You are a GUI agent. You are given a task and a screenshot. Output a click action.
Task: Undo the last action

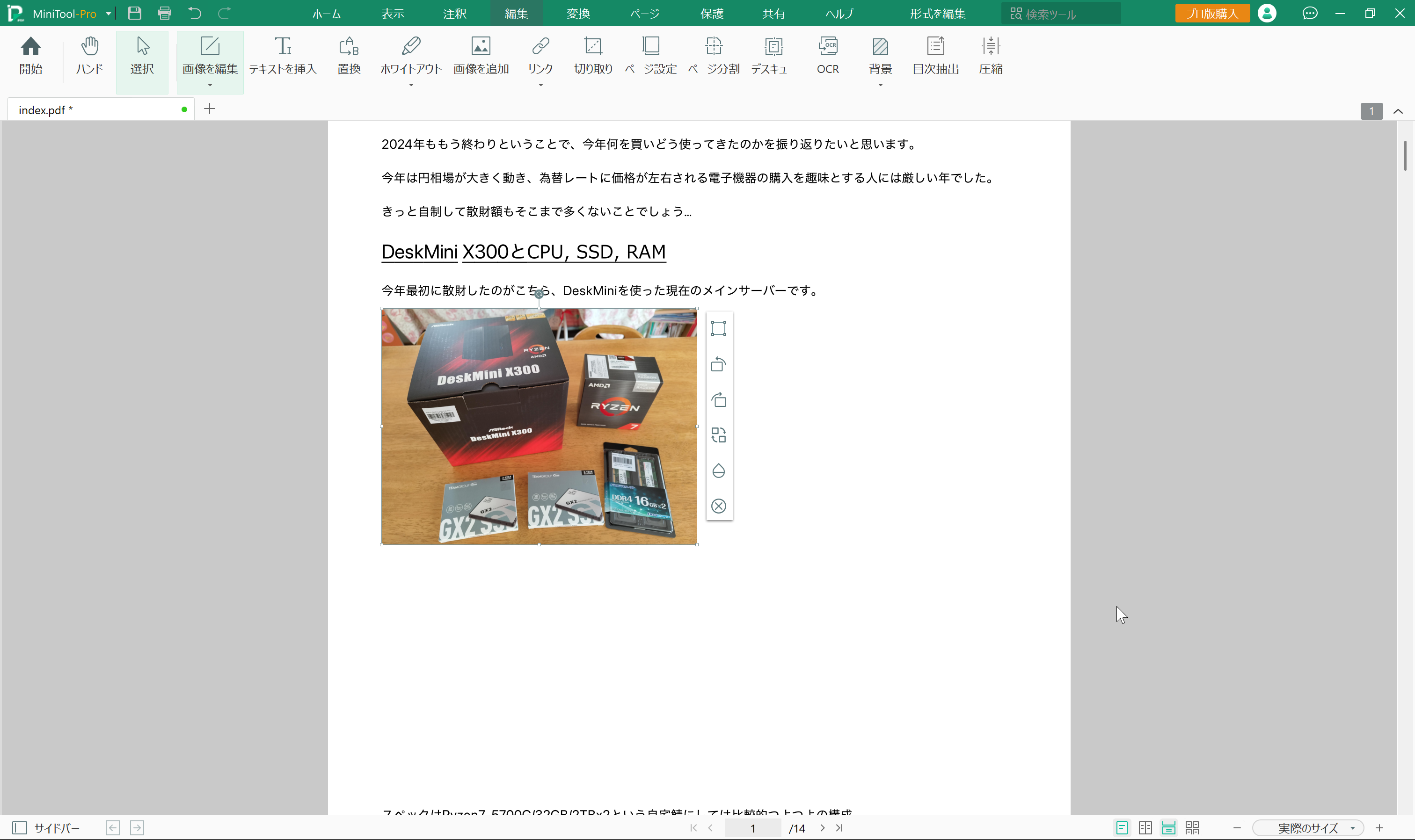pos(195,13)
